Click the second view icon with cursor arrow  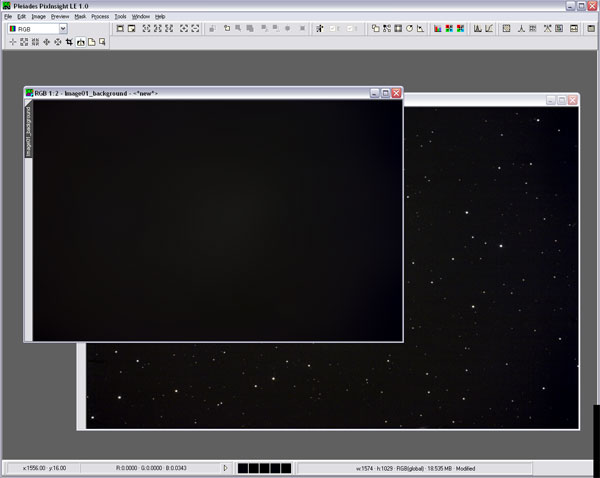[x=132, y=29]
